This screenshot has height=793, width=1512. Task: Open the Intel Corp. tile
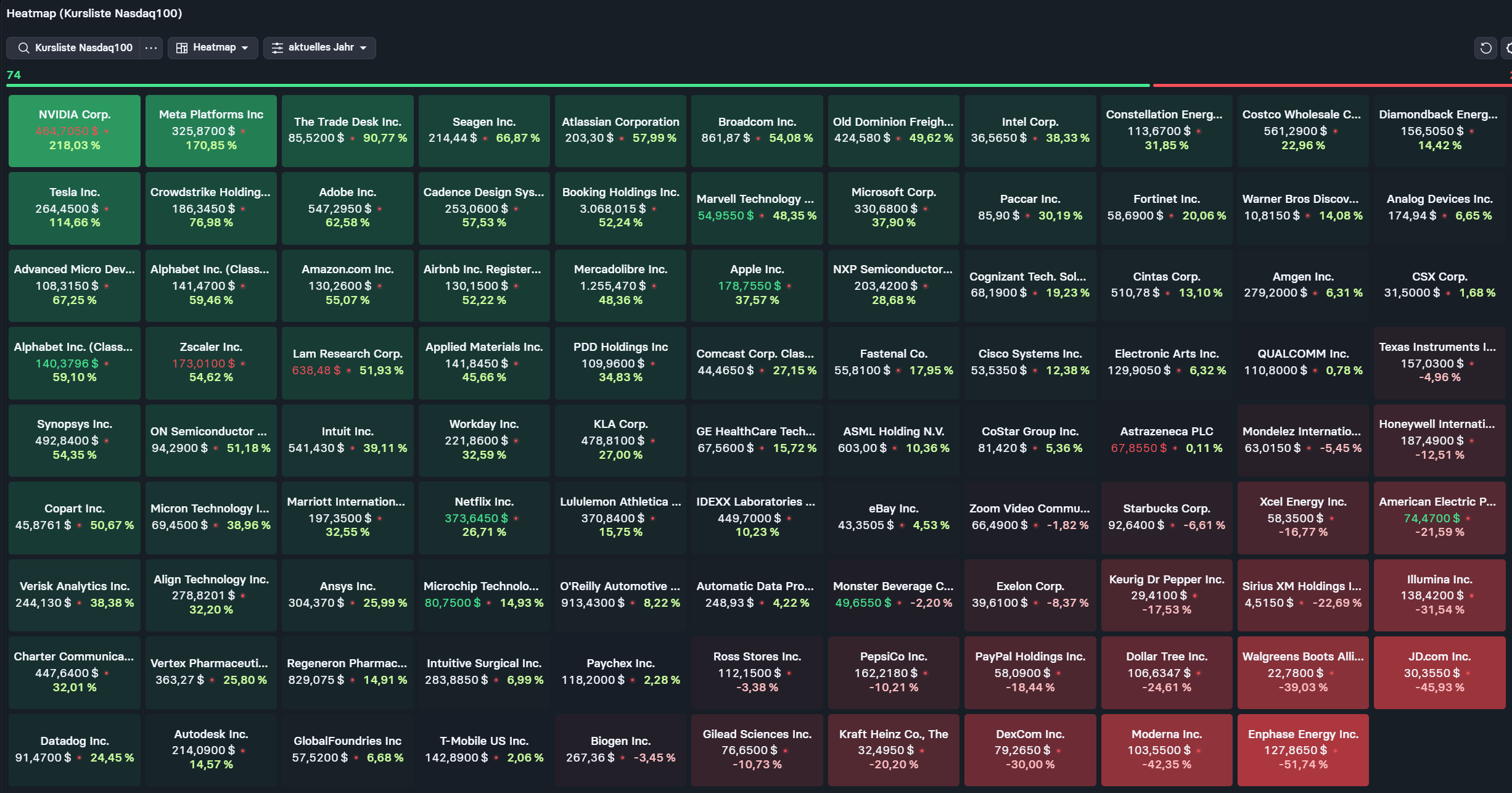[x=1030, y=131]
